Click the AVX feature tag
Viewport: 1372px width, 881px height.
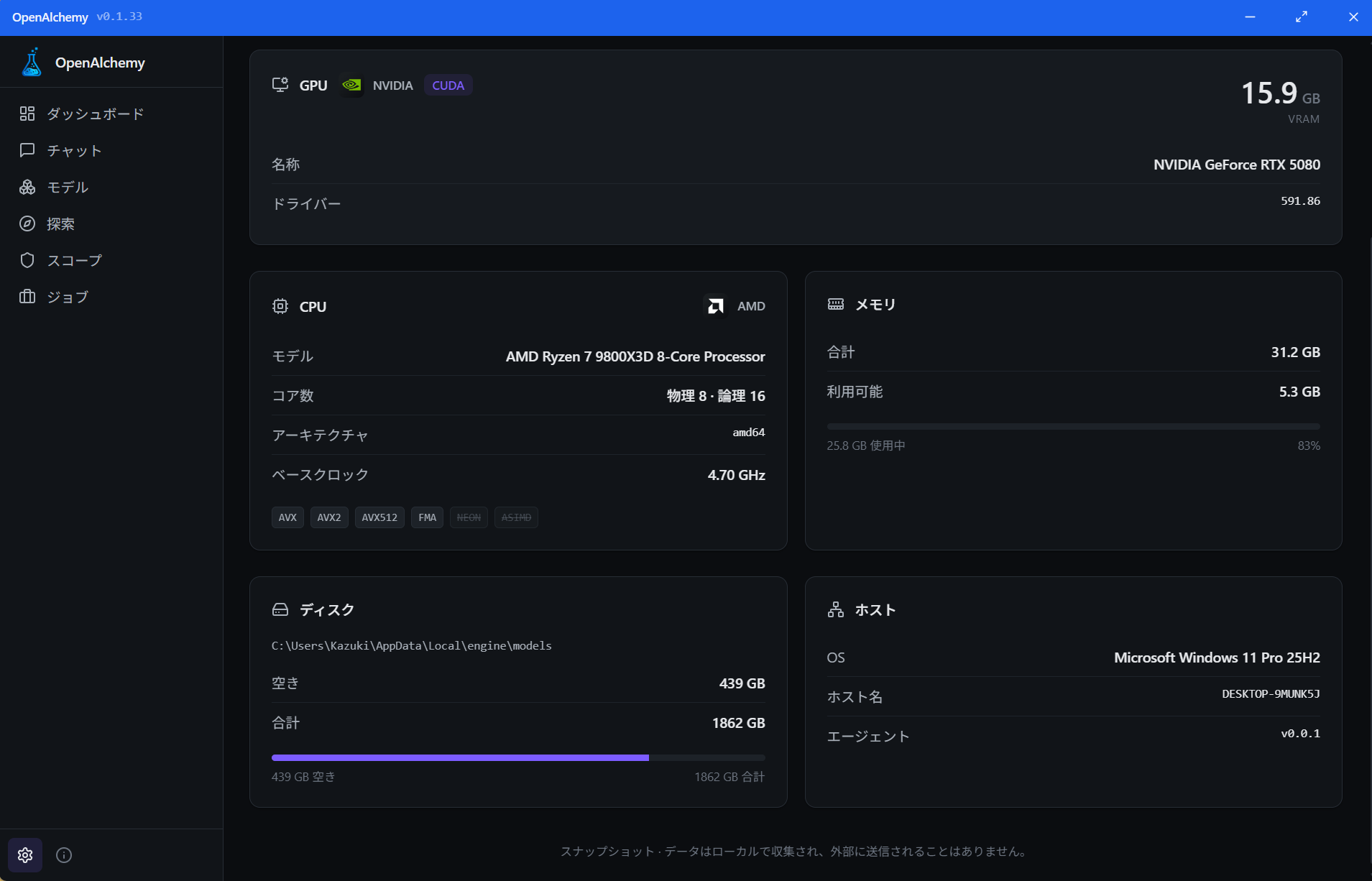coord(287,517)
